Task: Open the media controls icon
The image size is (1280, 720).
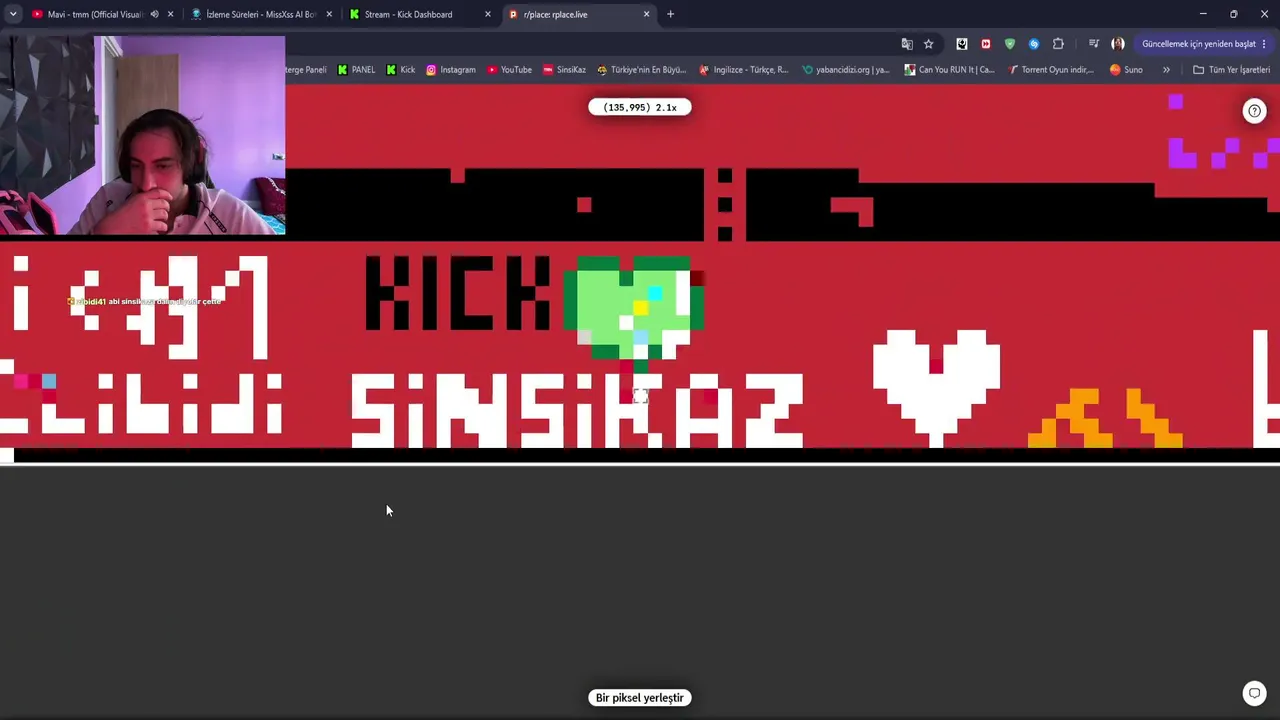Action: pyautogui.click(x=1093, y=44)
